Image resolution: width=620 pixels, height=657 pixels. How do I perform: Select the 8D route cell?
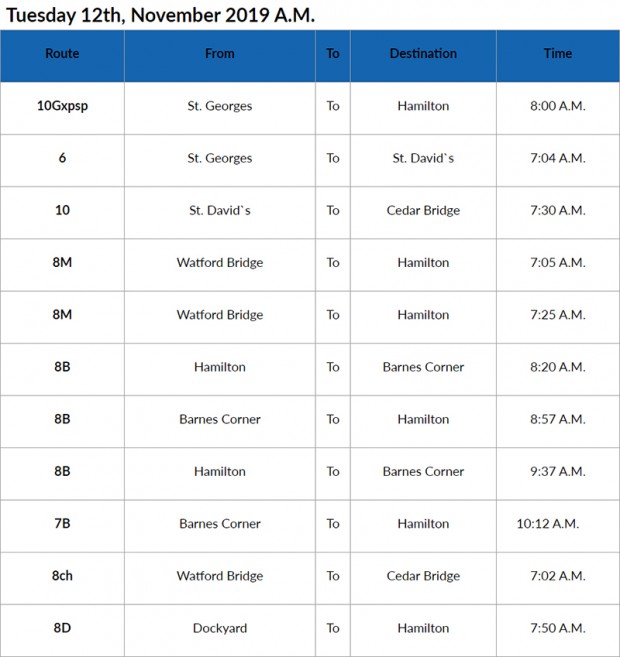pos(62,628)
